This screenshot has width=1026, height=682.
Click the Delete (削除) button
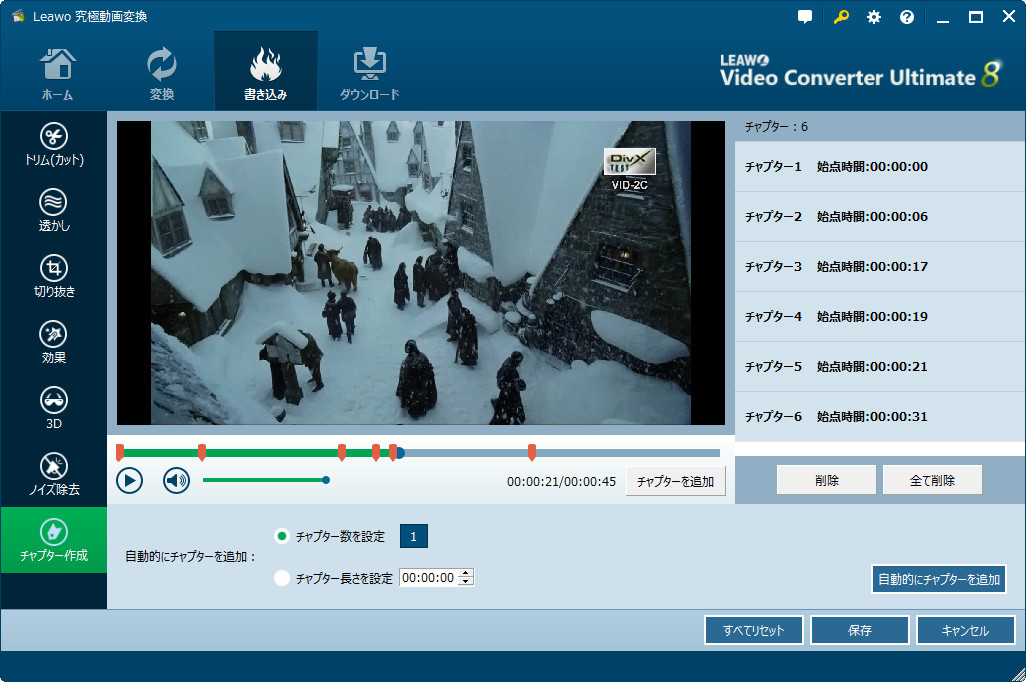tap(826, 480)
